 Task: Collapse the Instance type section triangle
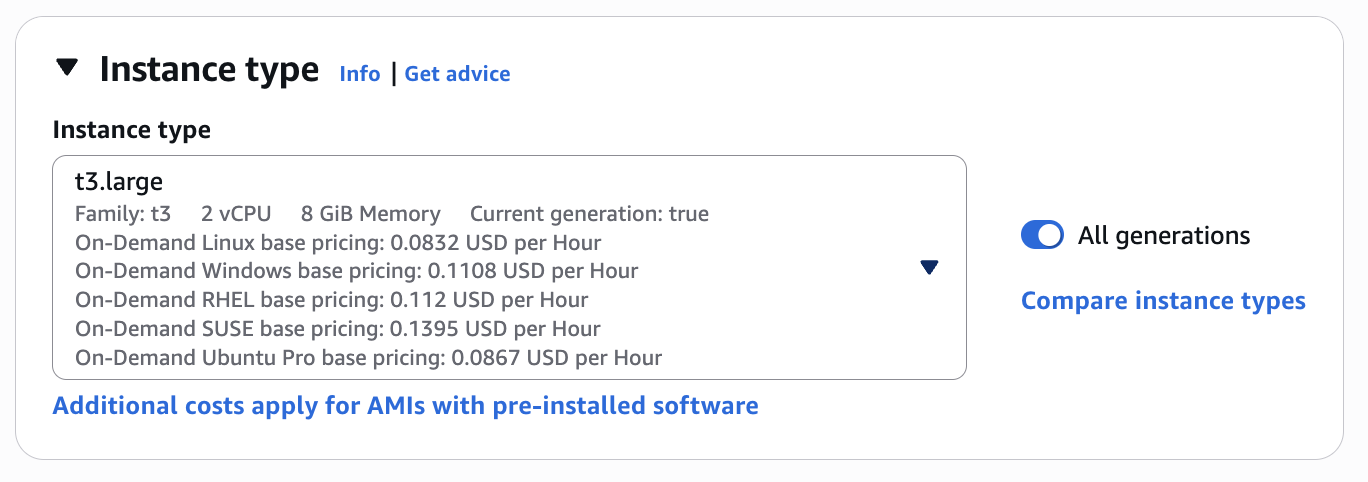(x=67, y=68)
